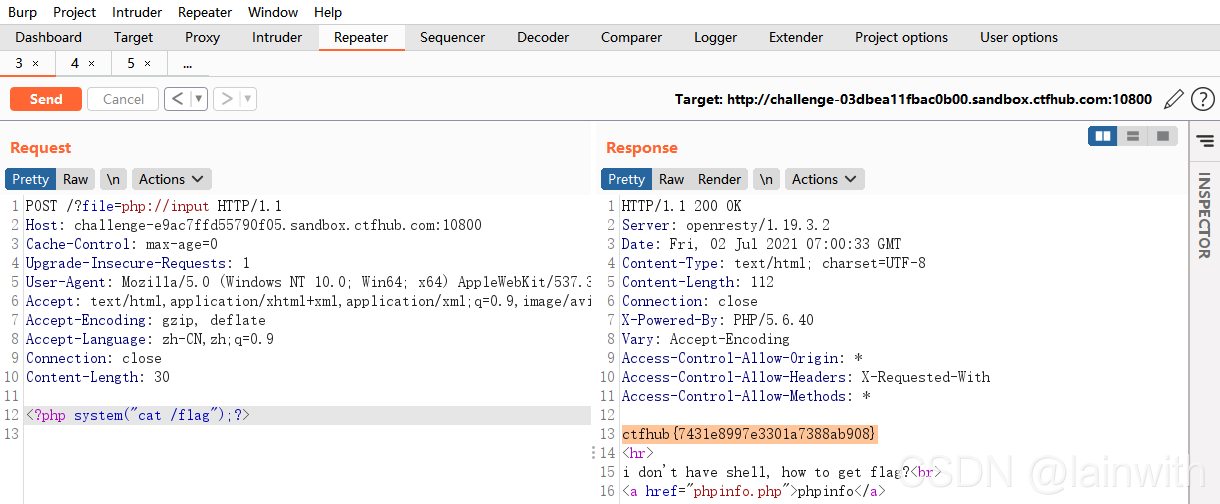The width and height of the screenshot is (1220, 504).
Task: Close Repeater tab 4
Action: click(92, 63)
